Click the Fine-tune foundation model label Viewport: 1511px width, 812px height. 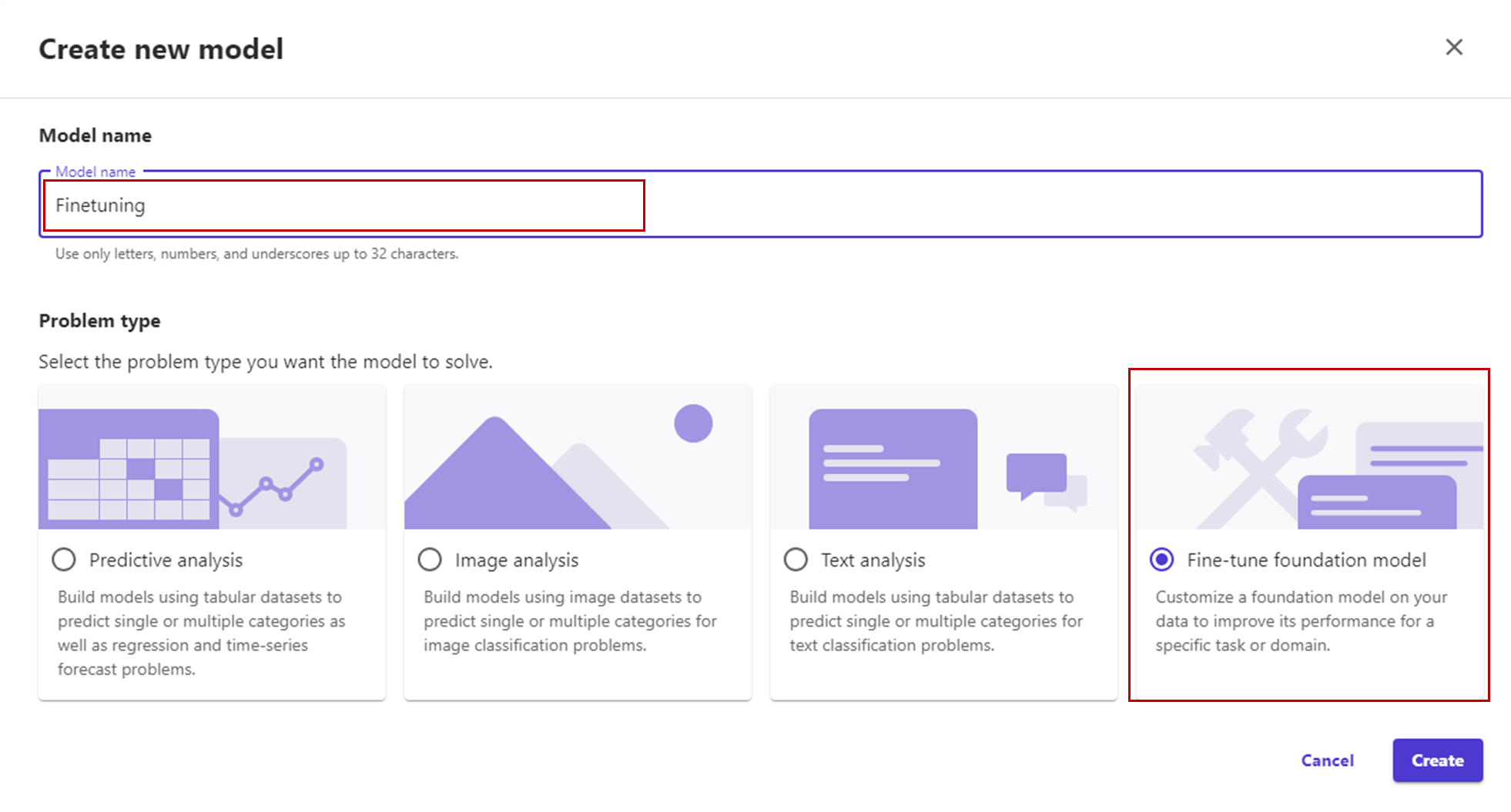pyautogui.click(x=1306, y=560)
